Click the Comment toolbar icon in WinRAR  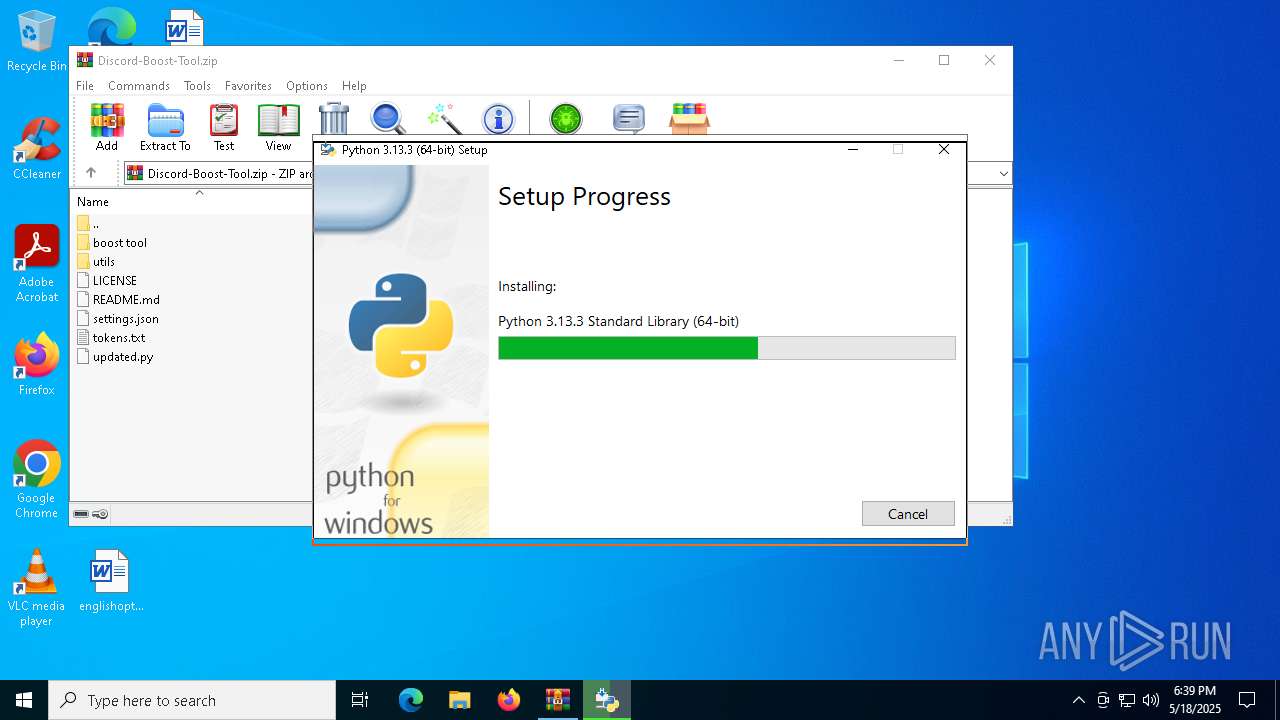point(628,119)
